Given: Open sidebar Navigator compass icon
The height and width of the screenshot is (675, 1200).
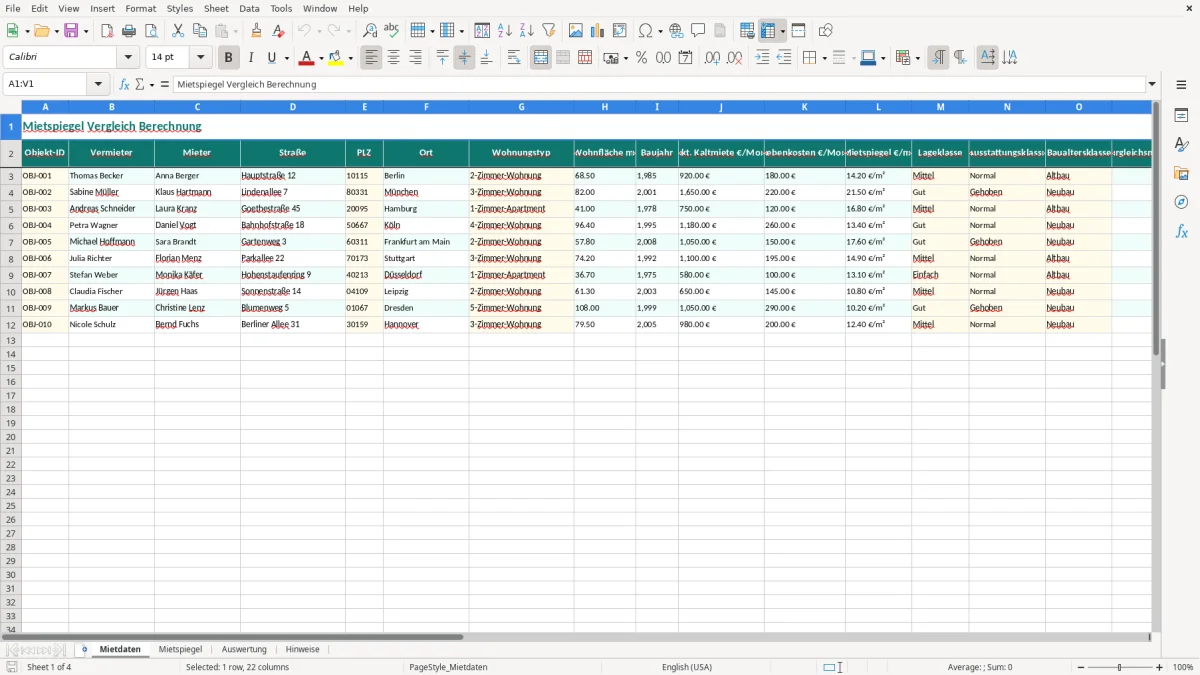Looking at the screenshot, I should click(1181, 202).
